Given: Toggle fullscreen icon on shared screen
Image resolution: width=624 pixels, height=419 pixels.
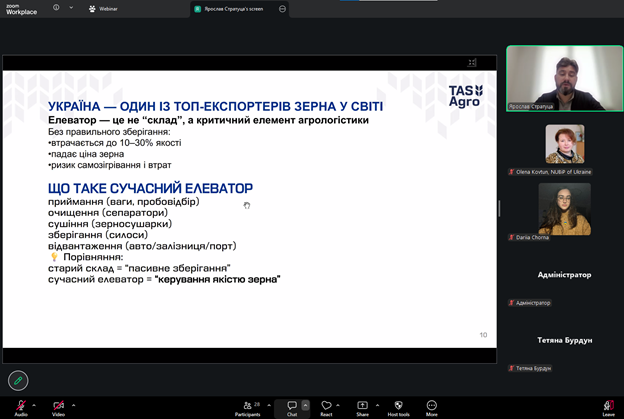Looking at the screenshot, I should click(472, 62).
